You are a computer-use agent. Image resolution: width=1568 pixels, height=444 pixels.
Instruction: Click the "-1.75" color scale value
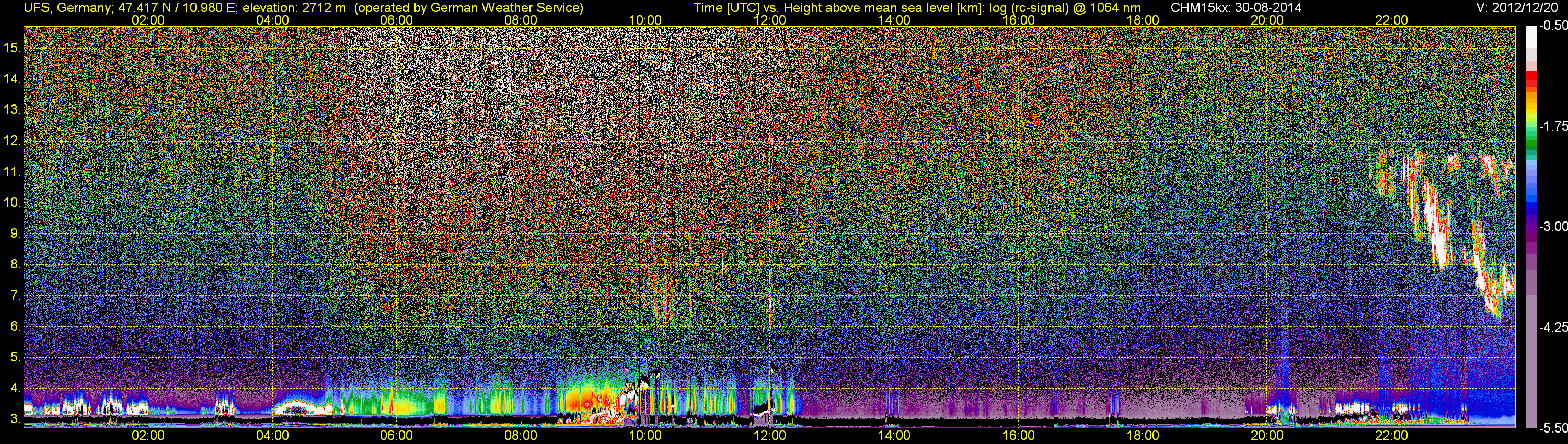tap(1553, 126)
